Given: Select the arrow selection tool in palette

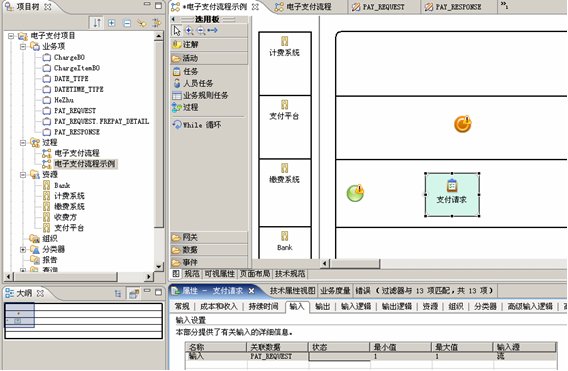Looking at the screenshot, I should point(177,31).
